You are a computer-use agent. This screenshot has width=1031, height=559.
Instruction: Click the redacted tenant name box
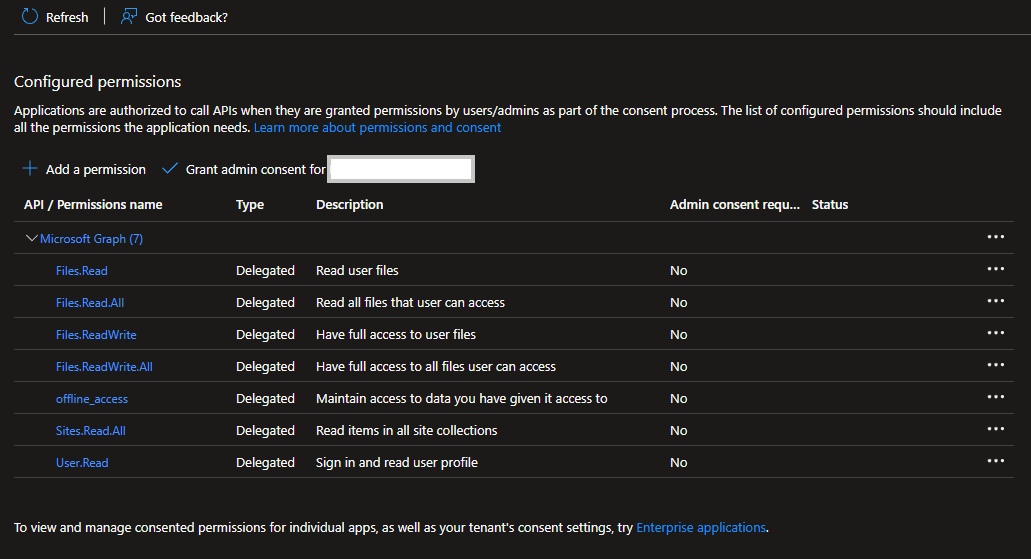click(401, 169)
